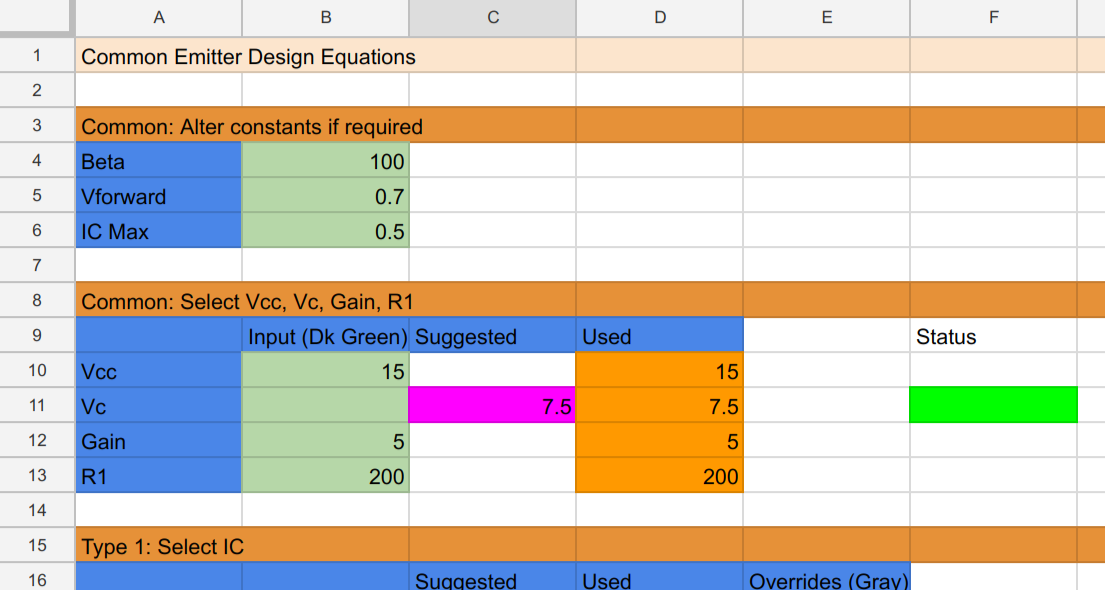
Task: Select column F header
Action: pyautogui.click(x=993, y=18)
